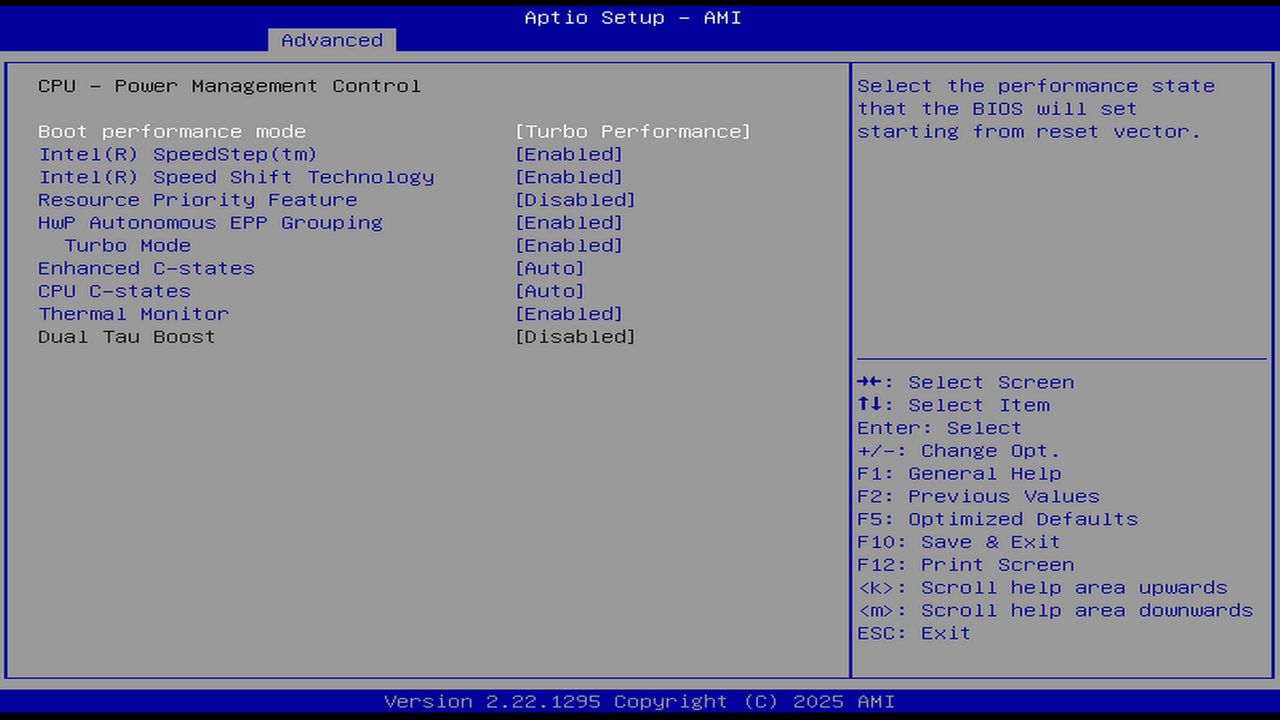
Task: Change Enhanced C-states Auto value
Action: 550,268
